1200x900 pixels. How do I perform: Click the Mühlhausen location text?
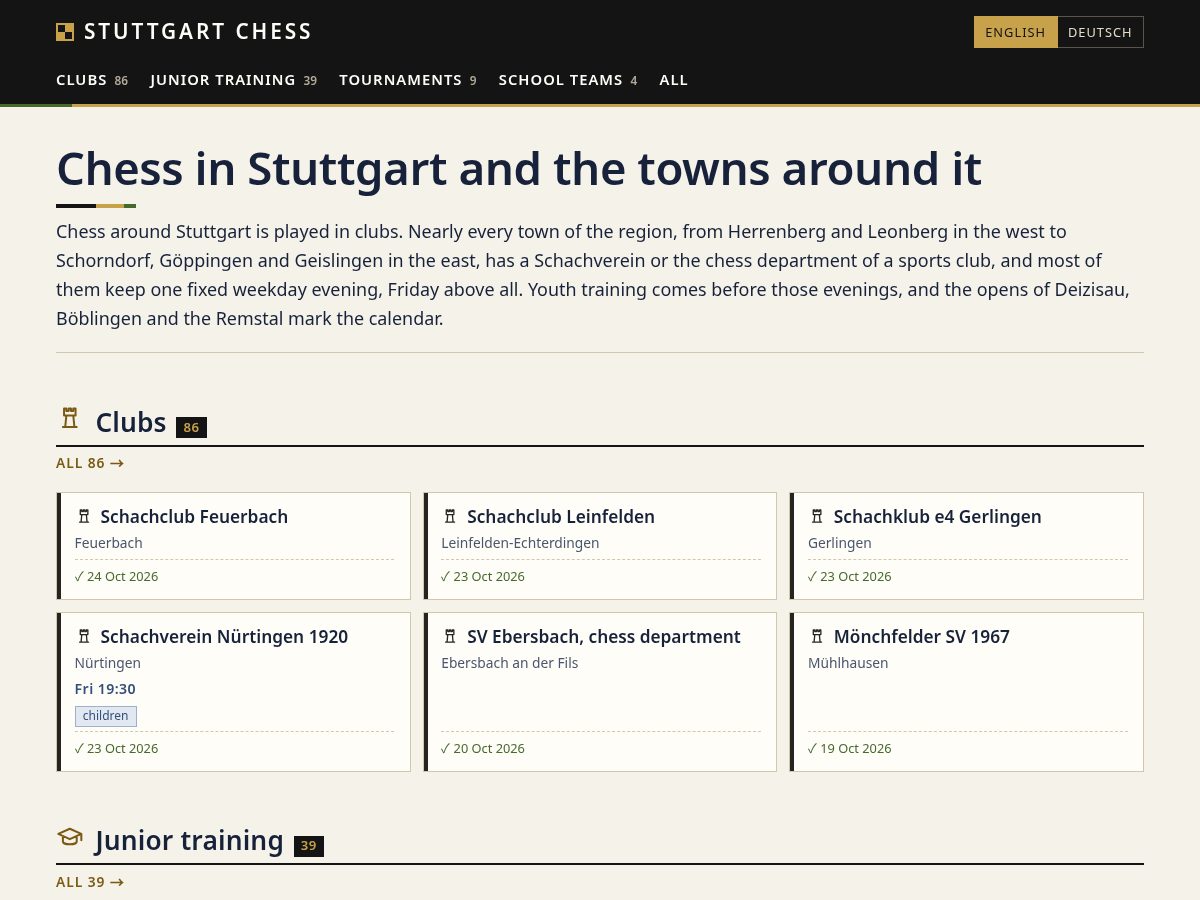tap(848, 663)
